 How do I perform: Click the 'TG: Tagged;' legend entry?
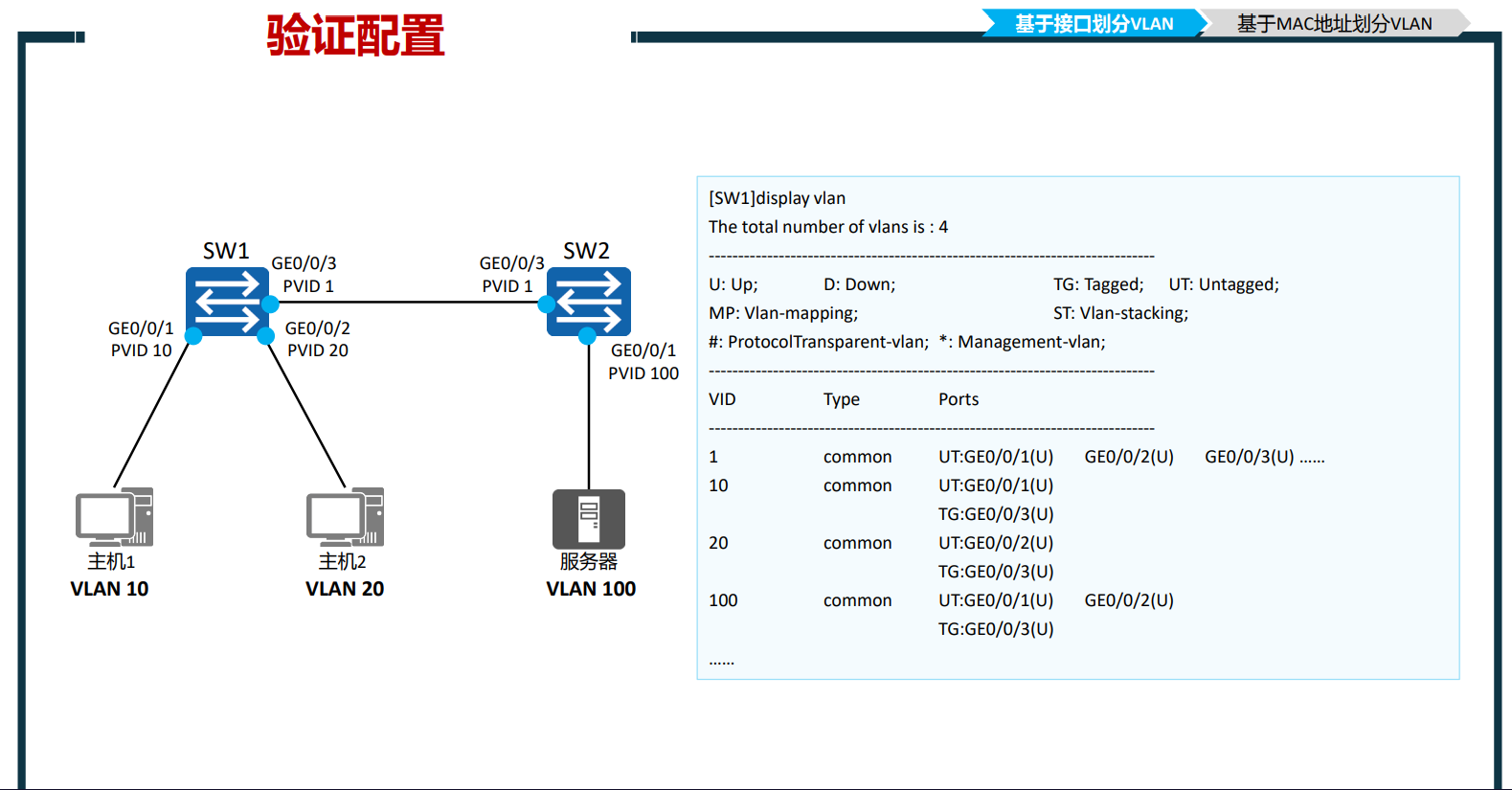pyautogui.click(x=1098, y=284)
